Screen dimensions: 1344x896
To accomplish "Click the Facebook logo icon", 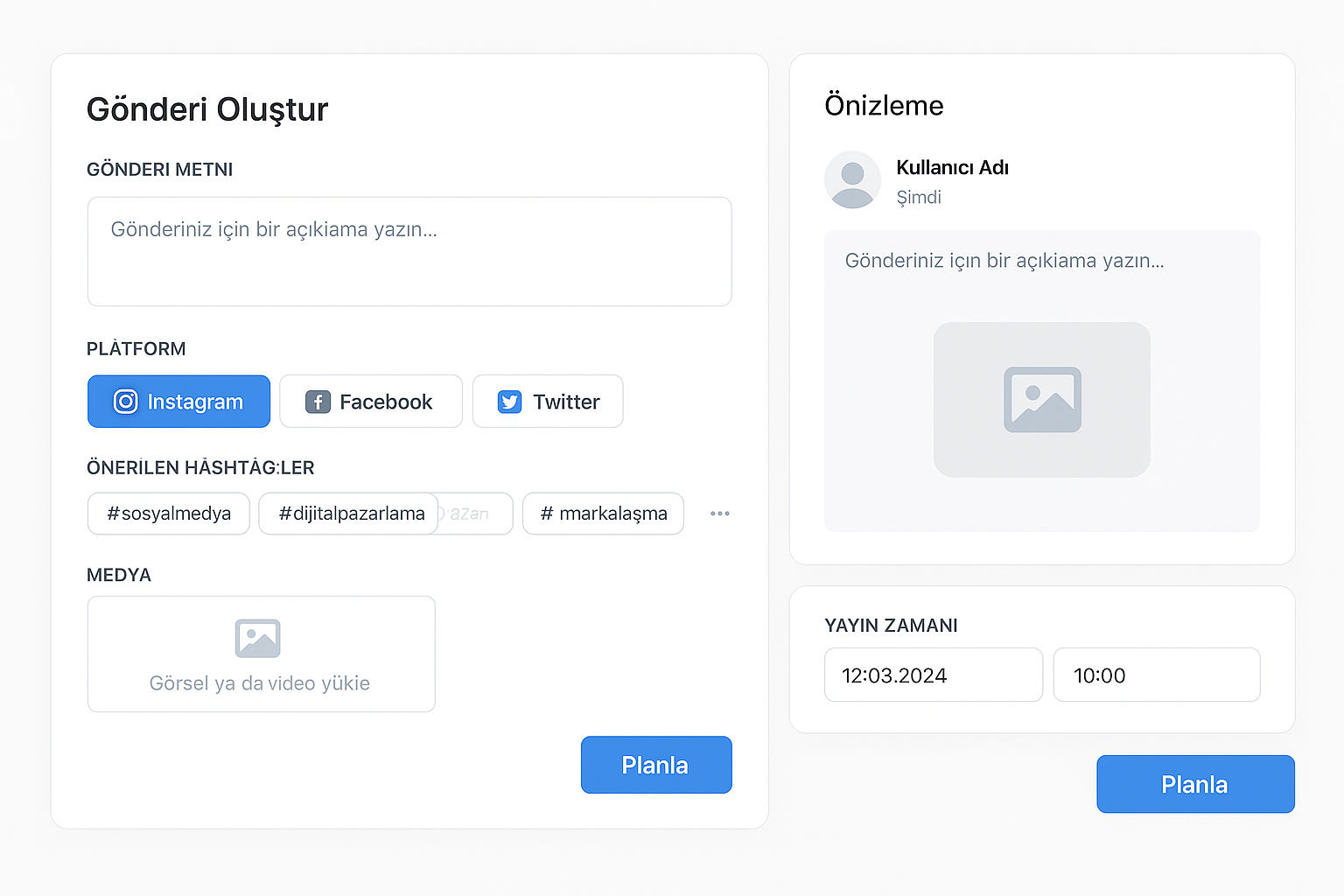I will pyautogui.click(x=318, y=402).
